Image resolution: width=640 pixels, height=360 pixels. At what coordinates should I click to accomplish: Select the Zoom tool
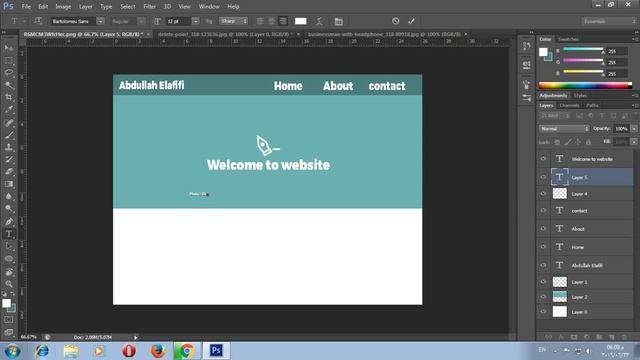click(x=9, y=284)
